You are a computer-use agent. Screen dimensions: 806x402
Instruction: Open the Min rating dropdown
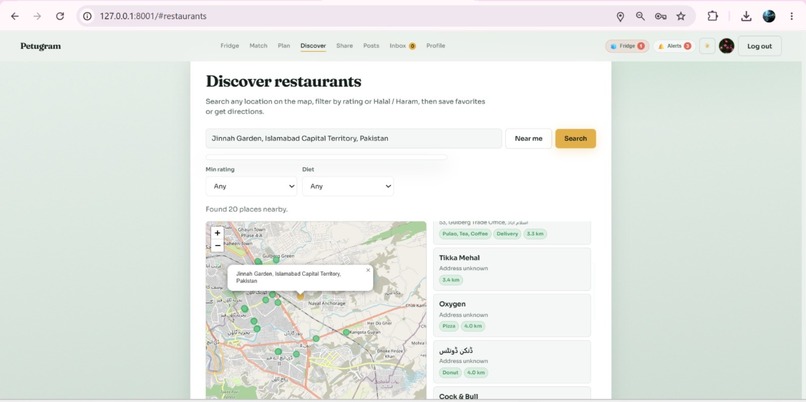[251, 186]
